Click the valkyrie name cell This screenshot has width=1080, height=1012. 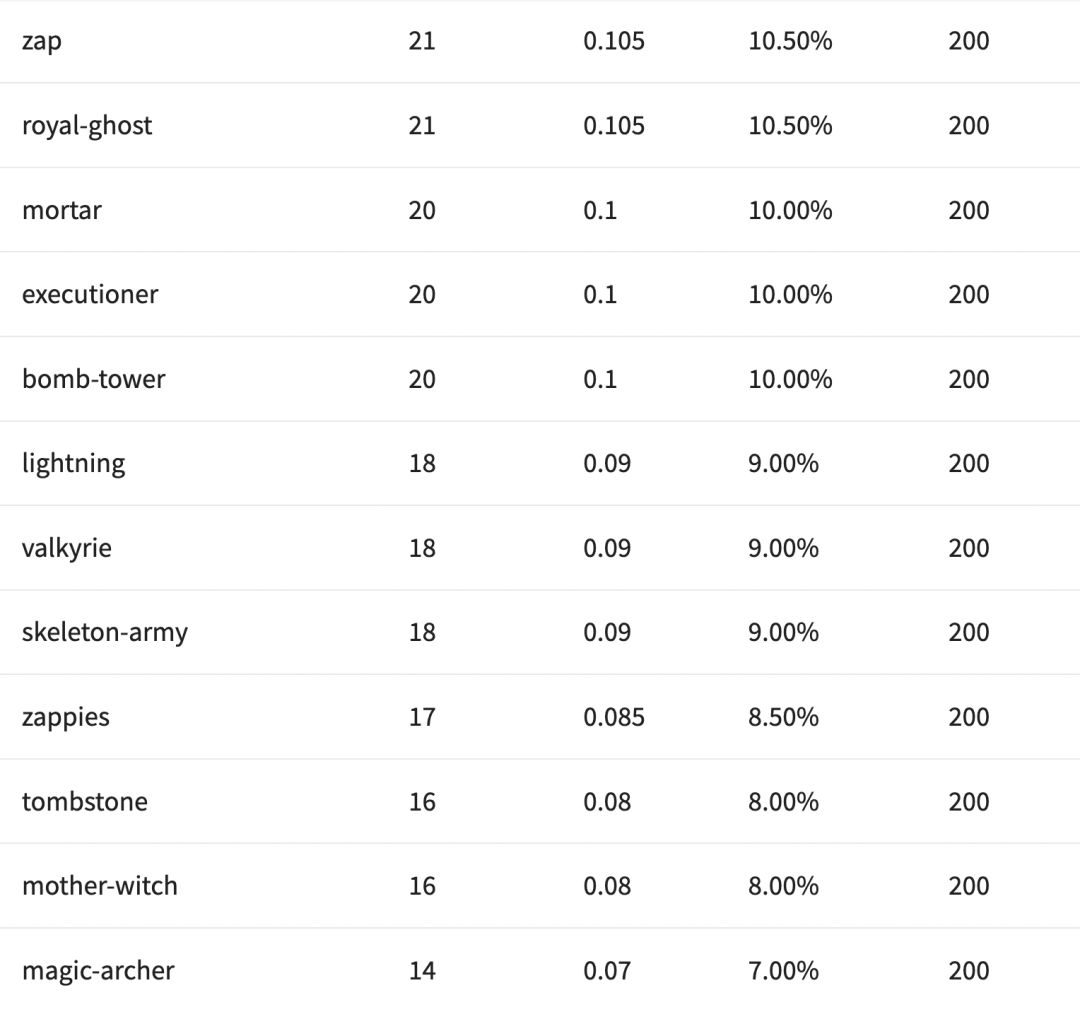point(66,548)
